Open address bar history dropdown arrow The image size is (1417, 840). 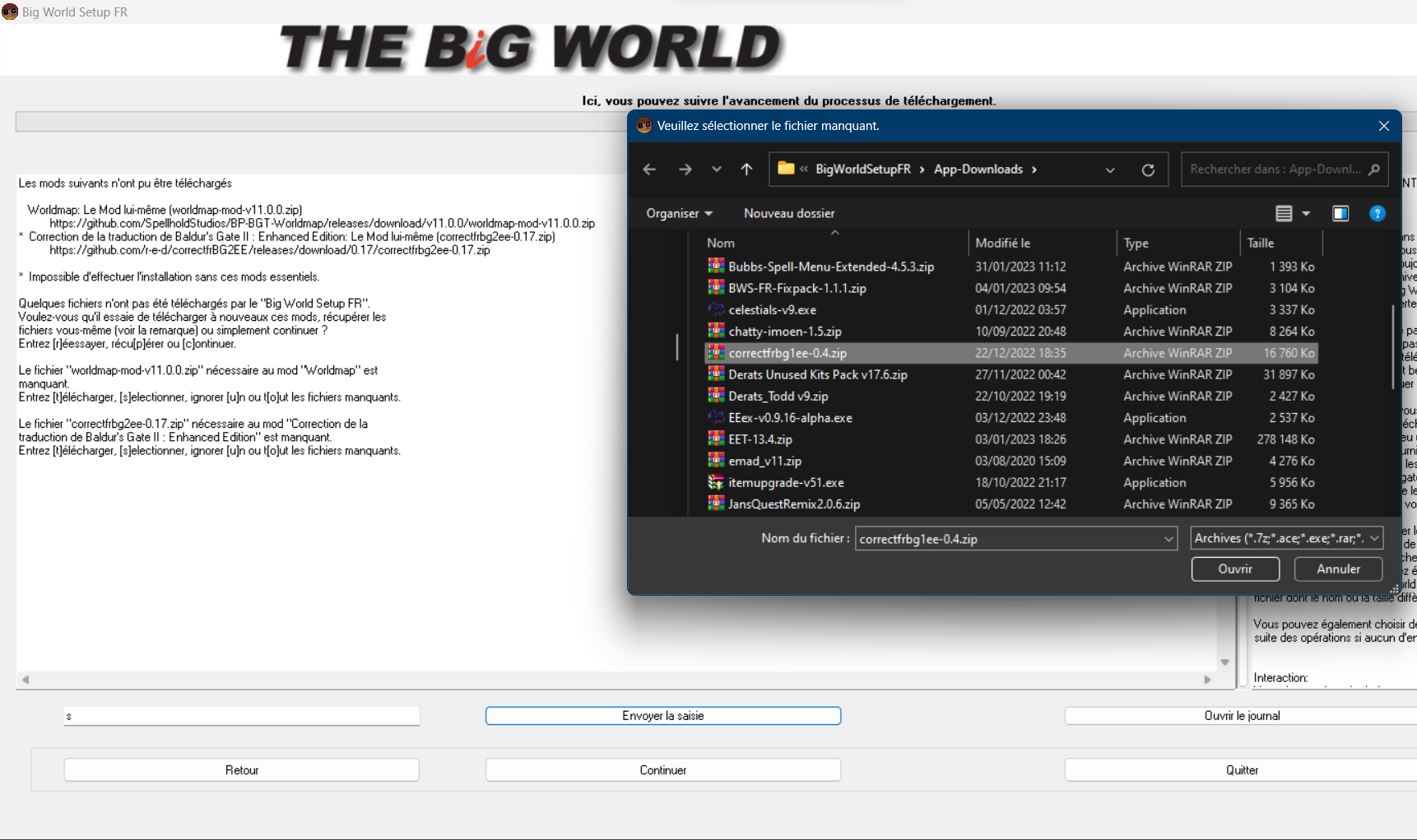click(x=1110, y=170)
